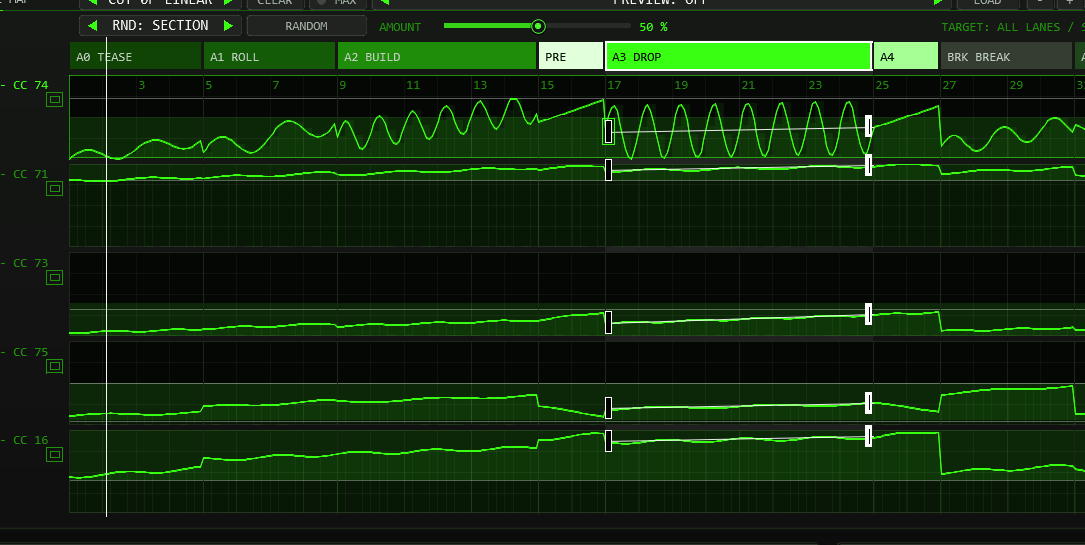Image resolution: width=1085 pixels, height=545 pixels.
Task: Click the CC 75 lane box icon
Action: (x=55, y=366)
